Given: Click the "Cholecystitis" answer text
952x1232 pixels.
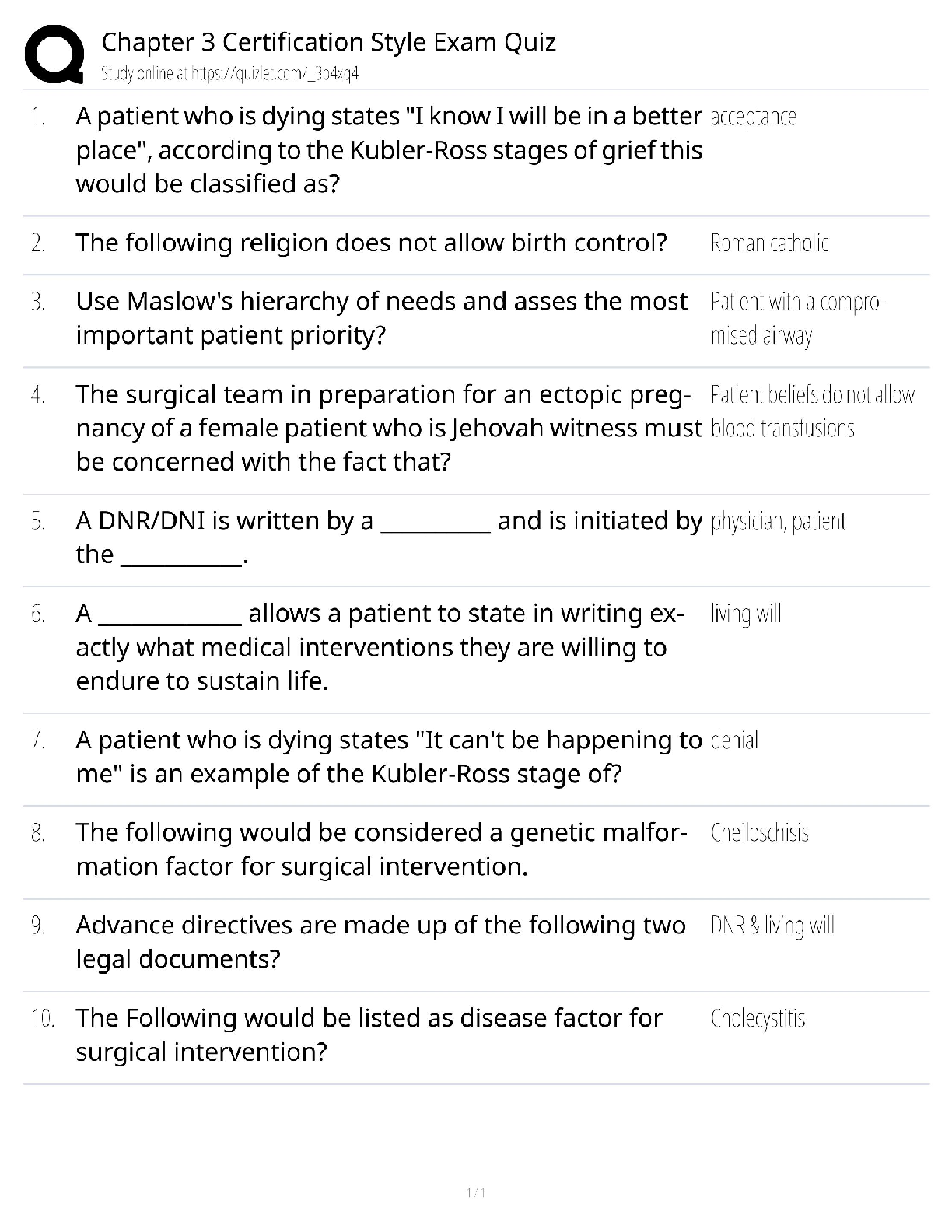Looking at the screenshot, I should coord(758,1019).
